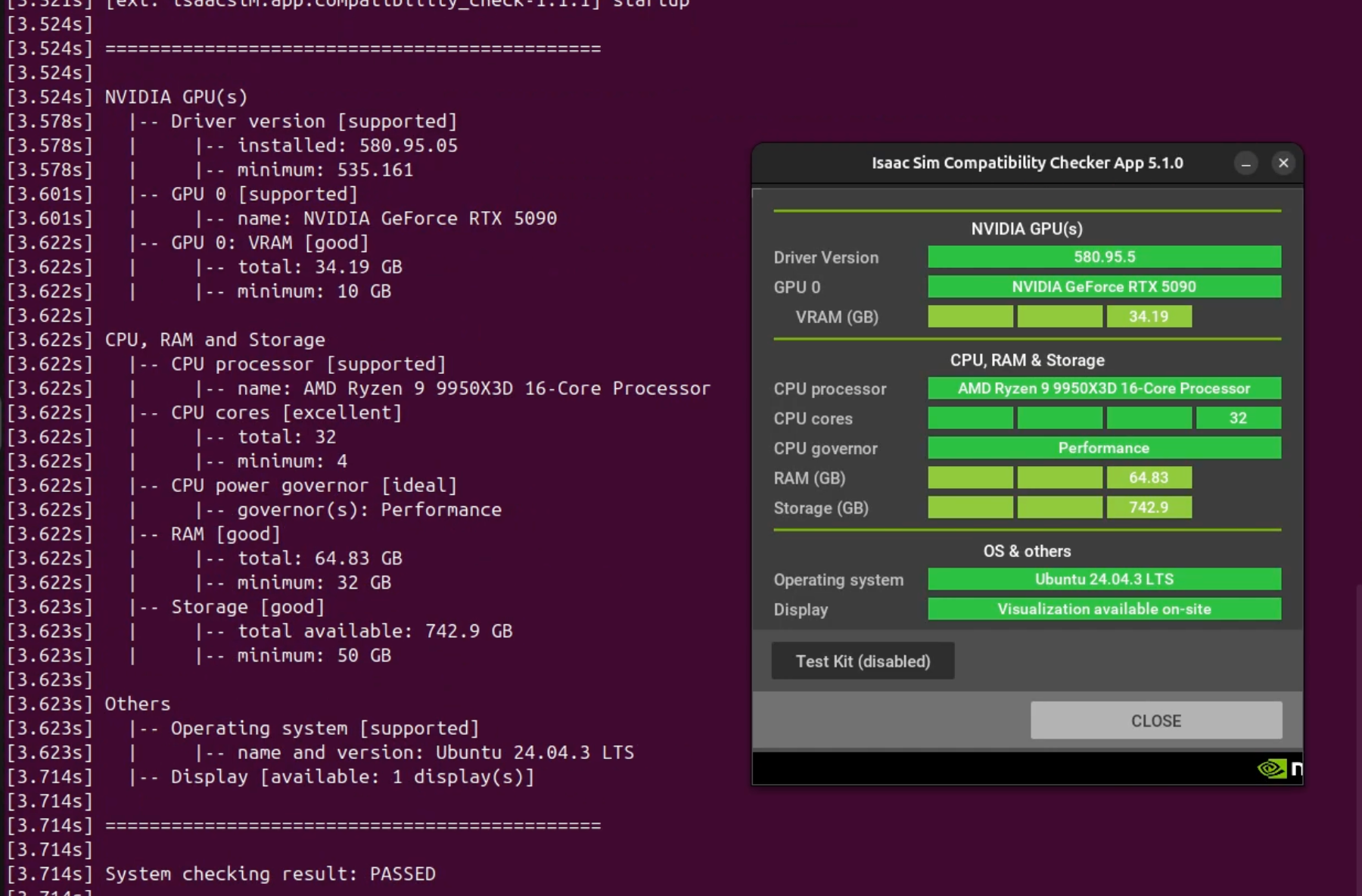Select the Performance governor bar
The image size is (1362, 896).
click(1104, 448)
